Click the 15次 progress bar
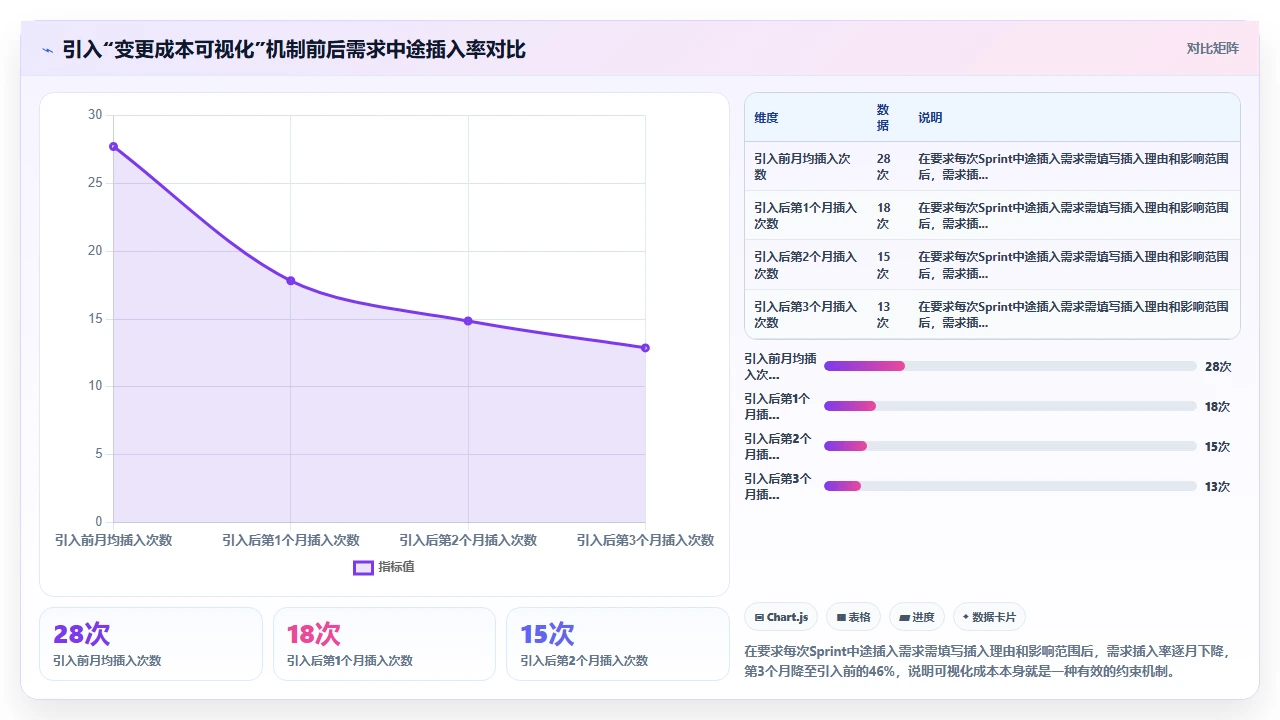The height and width of the screenshot is (720, 1280). 1010,446
